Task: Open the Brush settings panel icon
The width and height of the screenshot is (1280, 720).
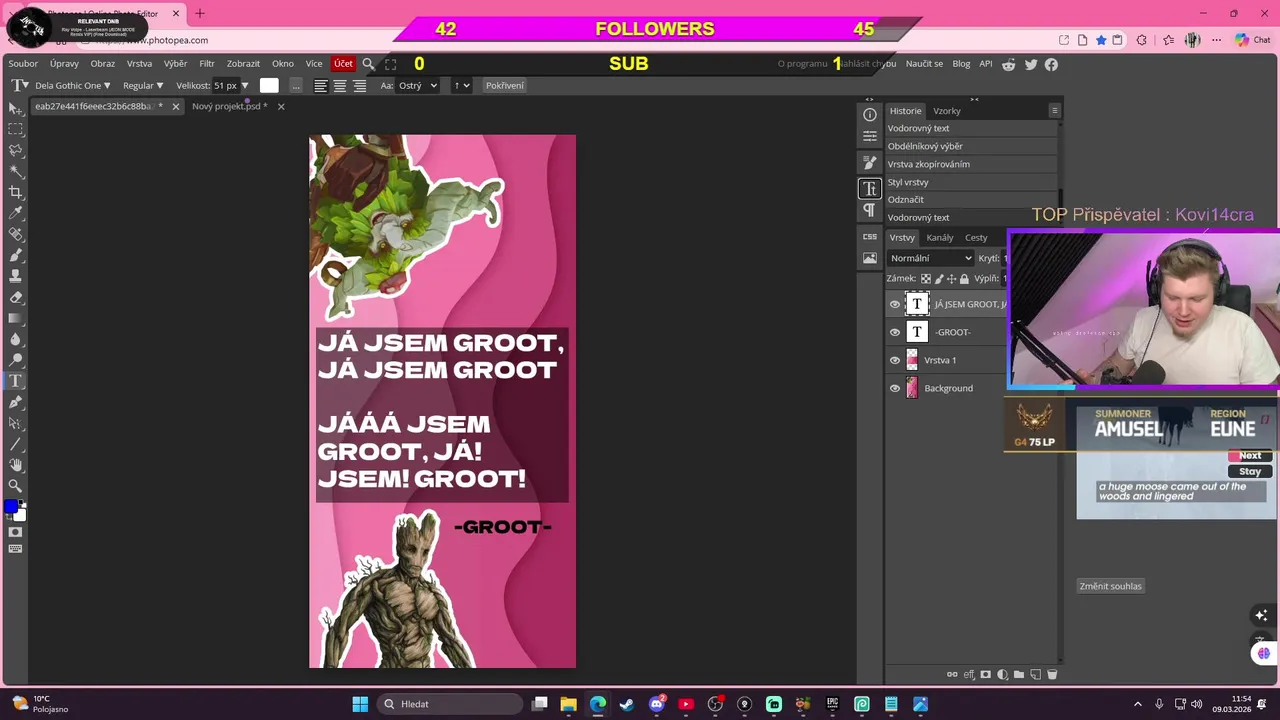Action: pyautogui.click(x=870, y=162)
